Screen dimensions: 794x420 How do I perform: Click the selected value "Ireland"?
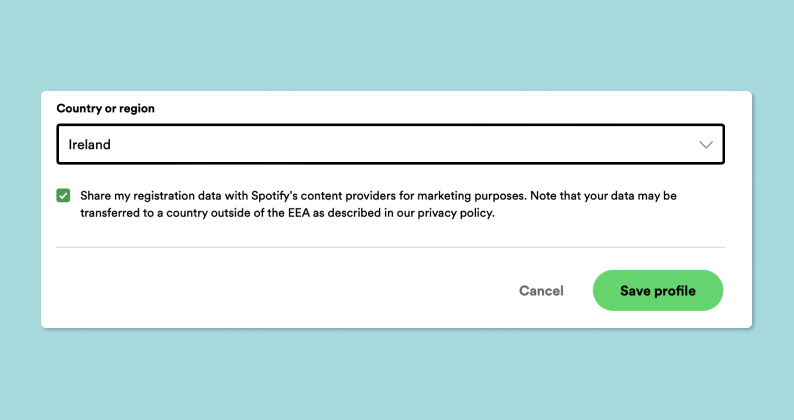[89, 145]
